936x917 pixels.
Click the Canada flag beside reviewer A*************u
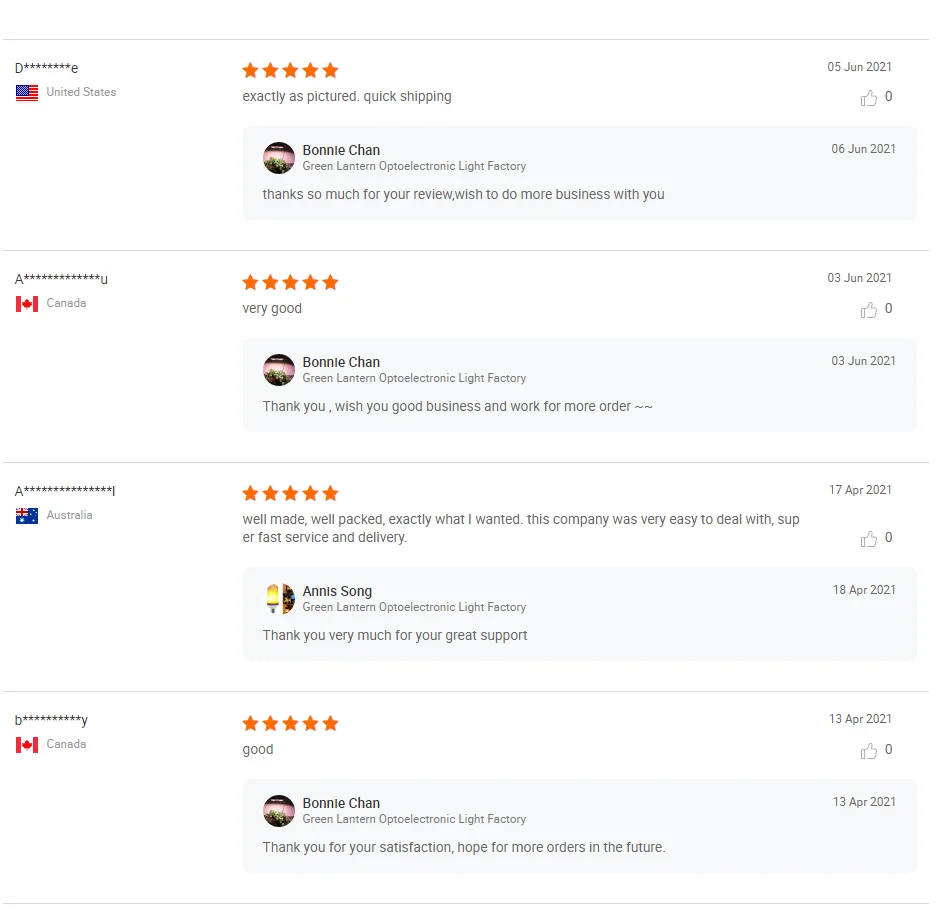[x=27, y=304]
